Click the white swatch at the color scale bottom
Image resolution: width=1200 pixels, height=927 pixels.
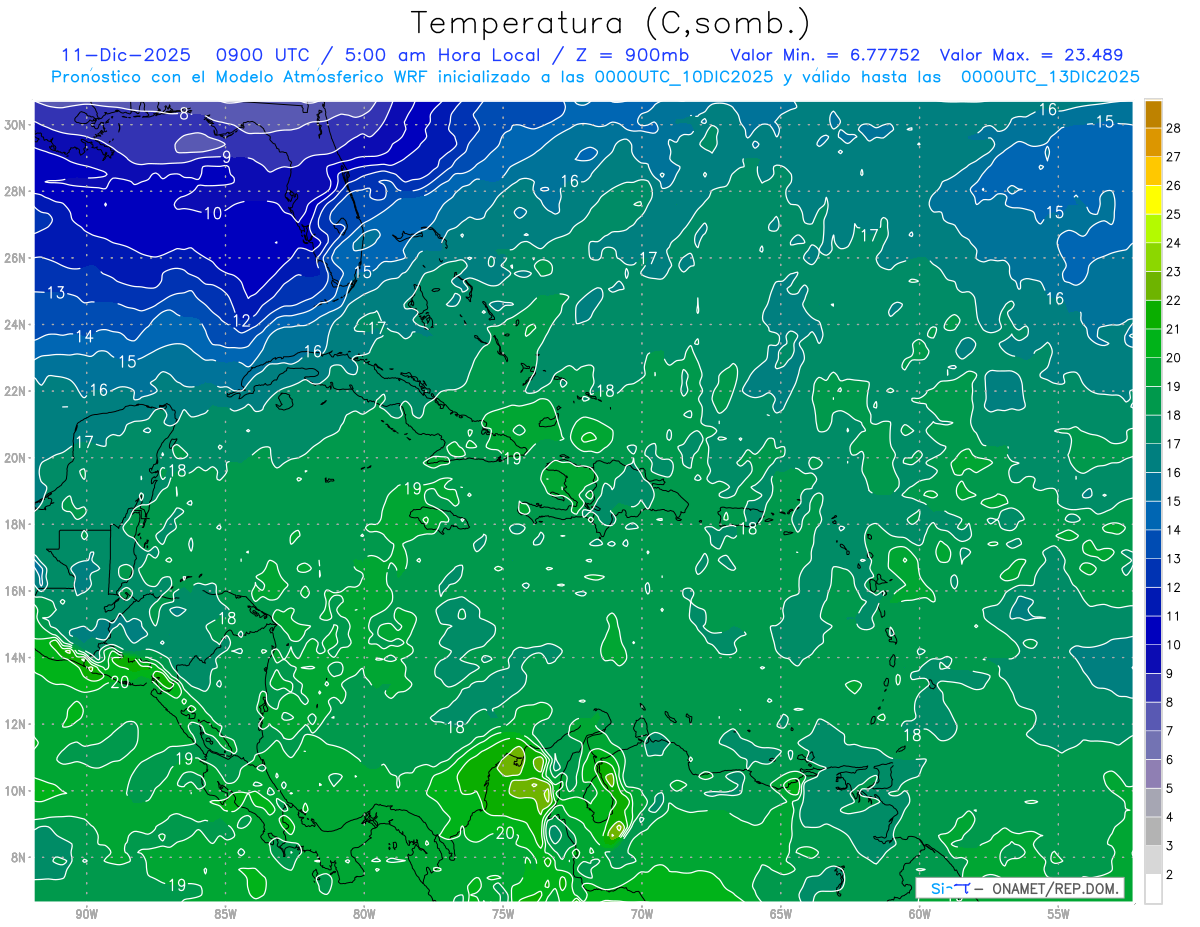1154,889
